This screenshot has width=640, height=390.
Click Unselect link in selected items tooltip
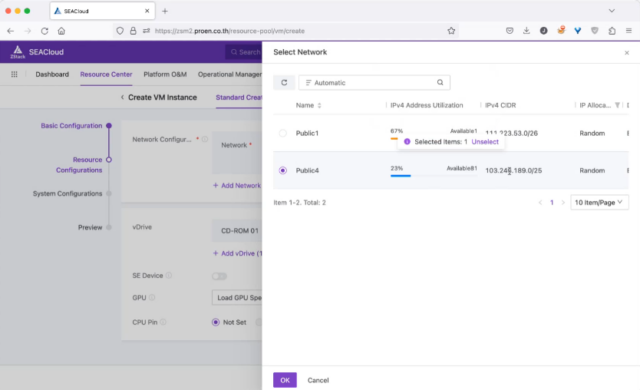(485, 142)
